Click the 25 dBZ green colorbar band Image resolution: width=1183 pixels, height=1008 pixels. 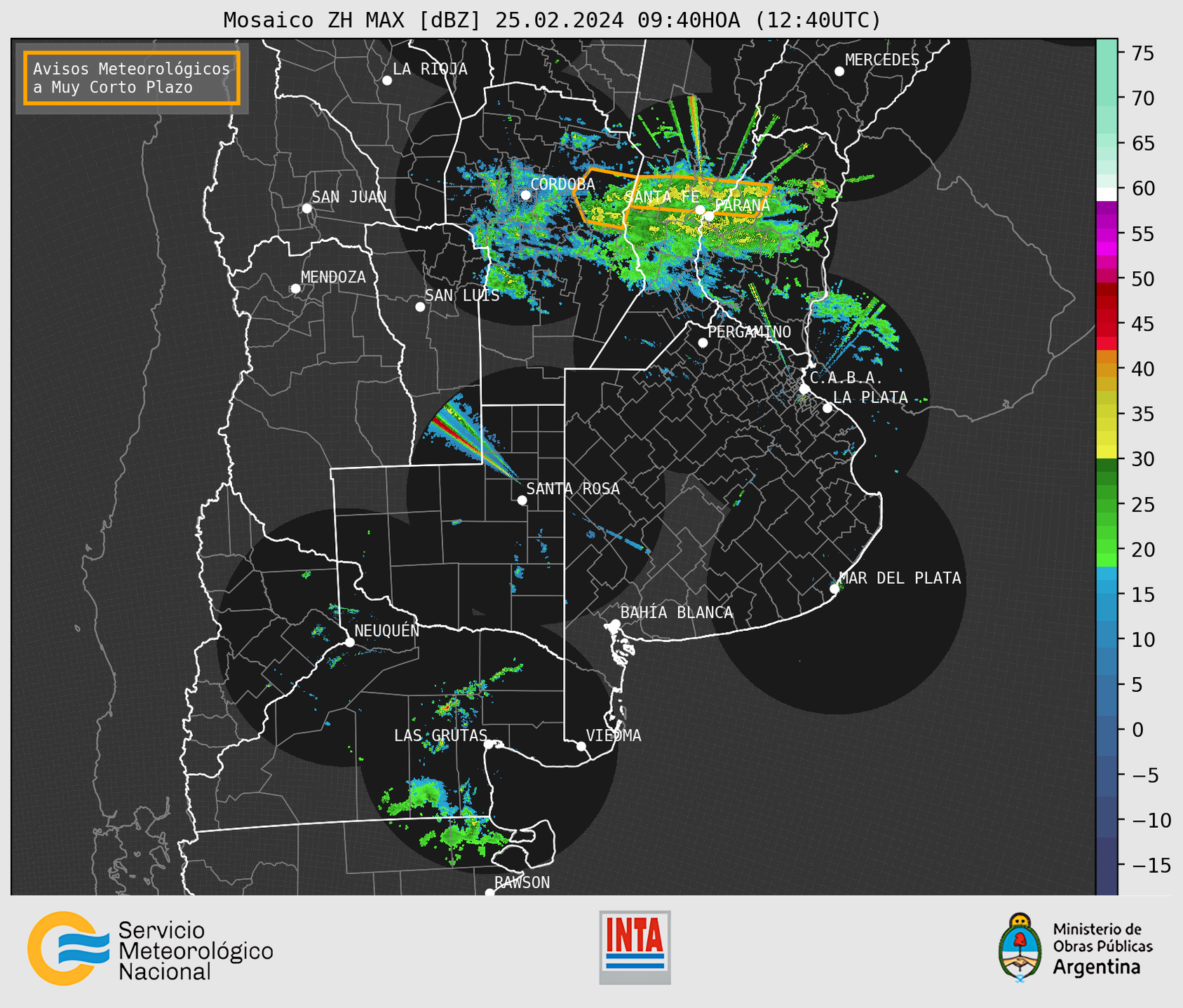[1107, 505]
